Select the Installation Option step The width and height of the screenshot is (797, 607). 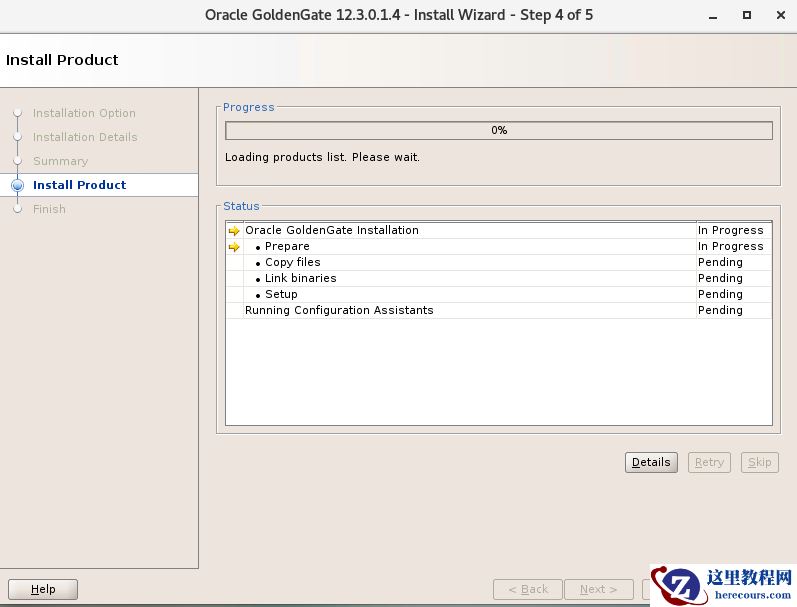(84, 113)
